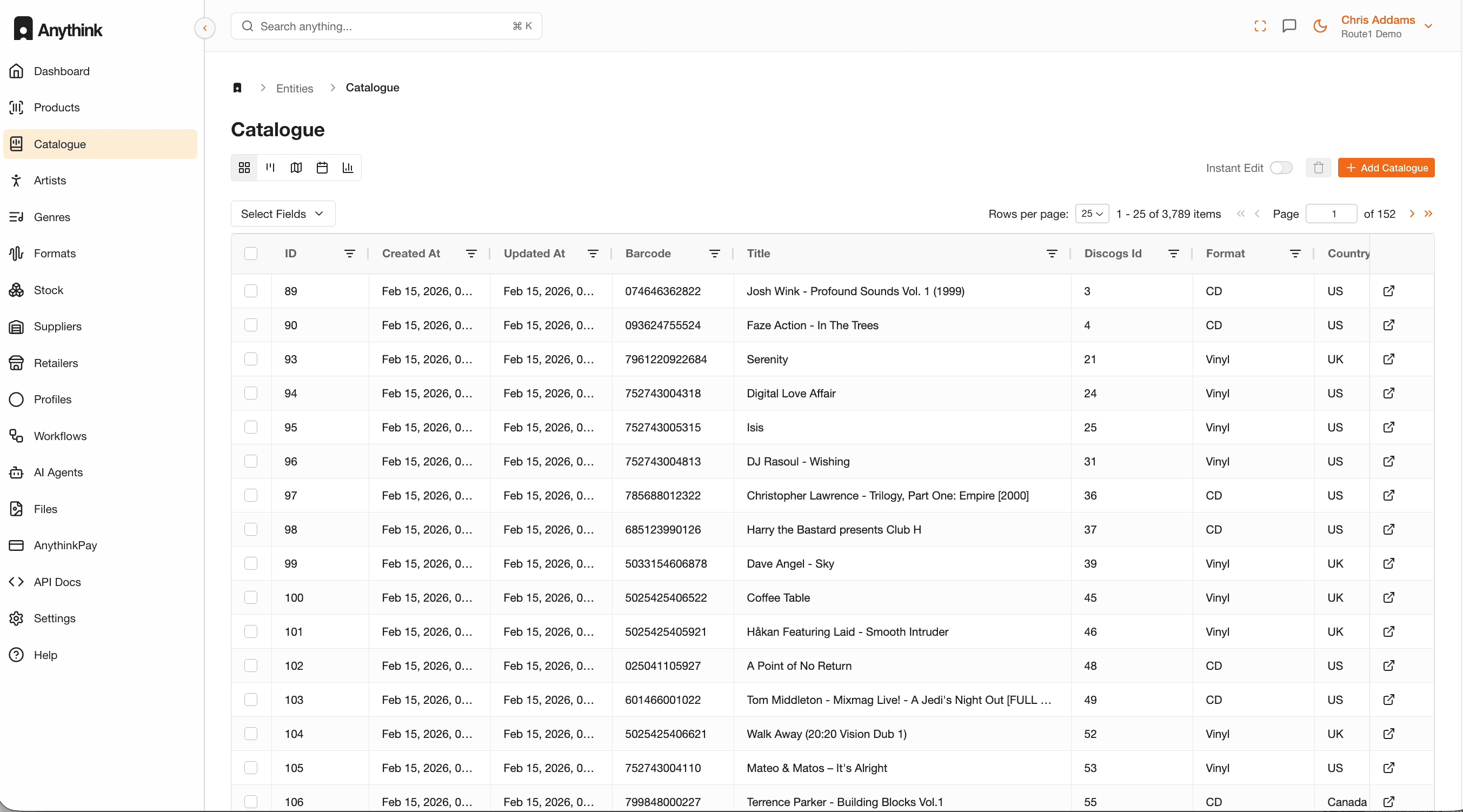Open the filter on the Title column
The image size is (1463, 812).
(x=1052, y=253)
